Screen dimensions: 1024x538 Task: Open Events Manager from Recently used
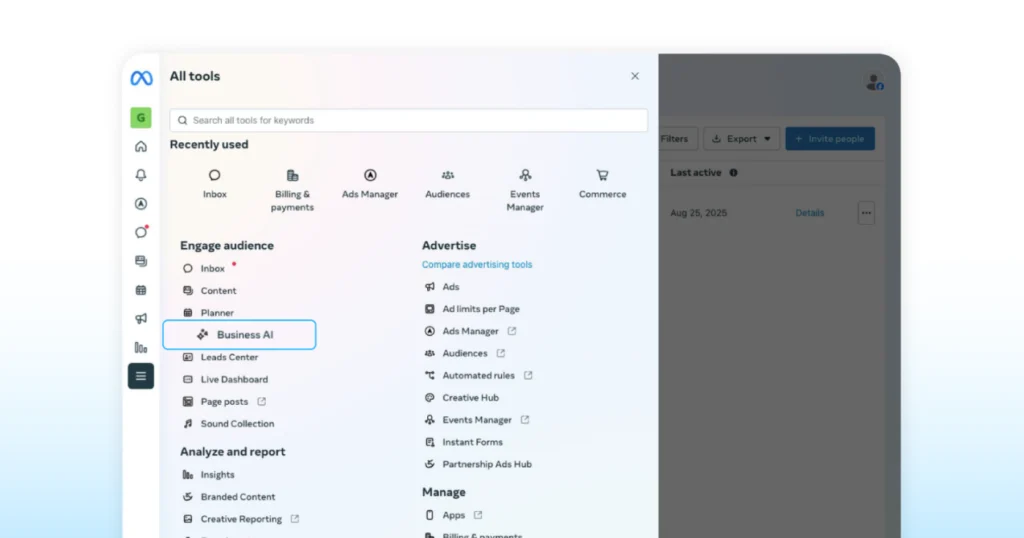[x=525, y=191]
